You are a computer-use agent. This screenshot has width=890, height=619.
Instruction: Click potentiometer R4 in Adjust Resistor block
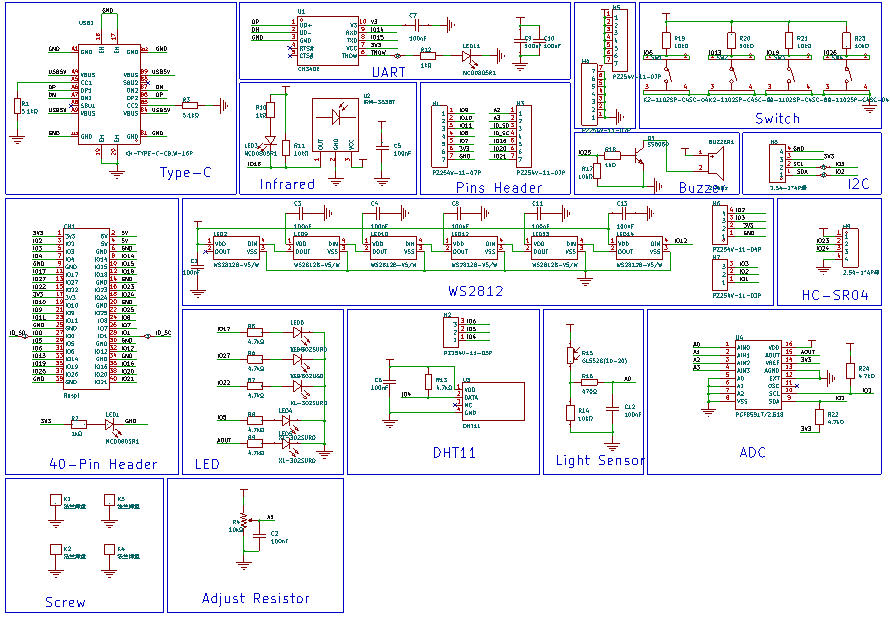tap(244, 521)
